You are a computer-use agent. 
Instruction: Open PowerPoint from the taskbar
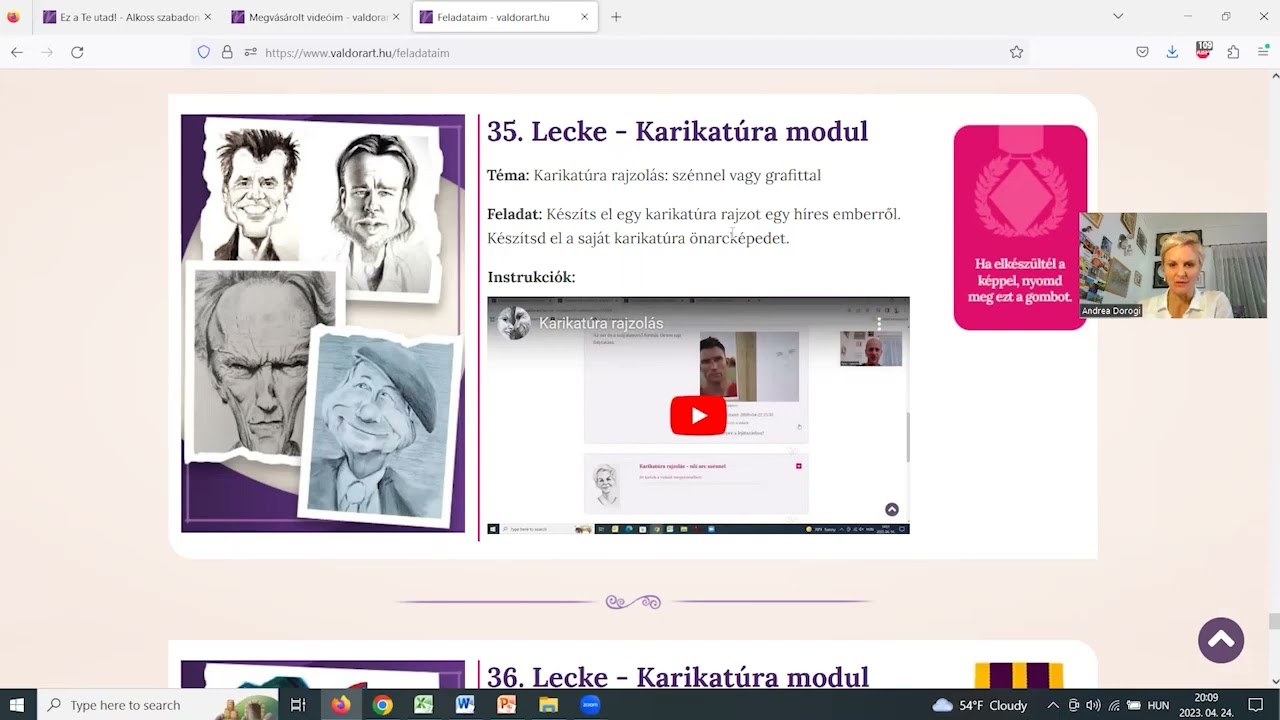[507, 705]
